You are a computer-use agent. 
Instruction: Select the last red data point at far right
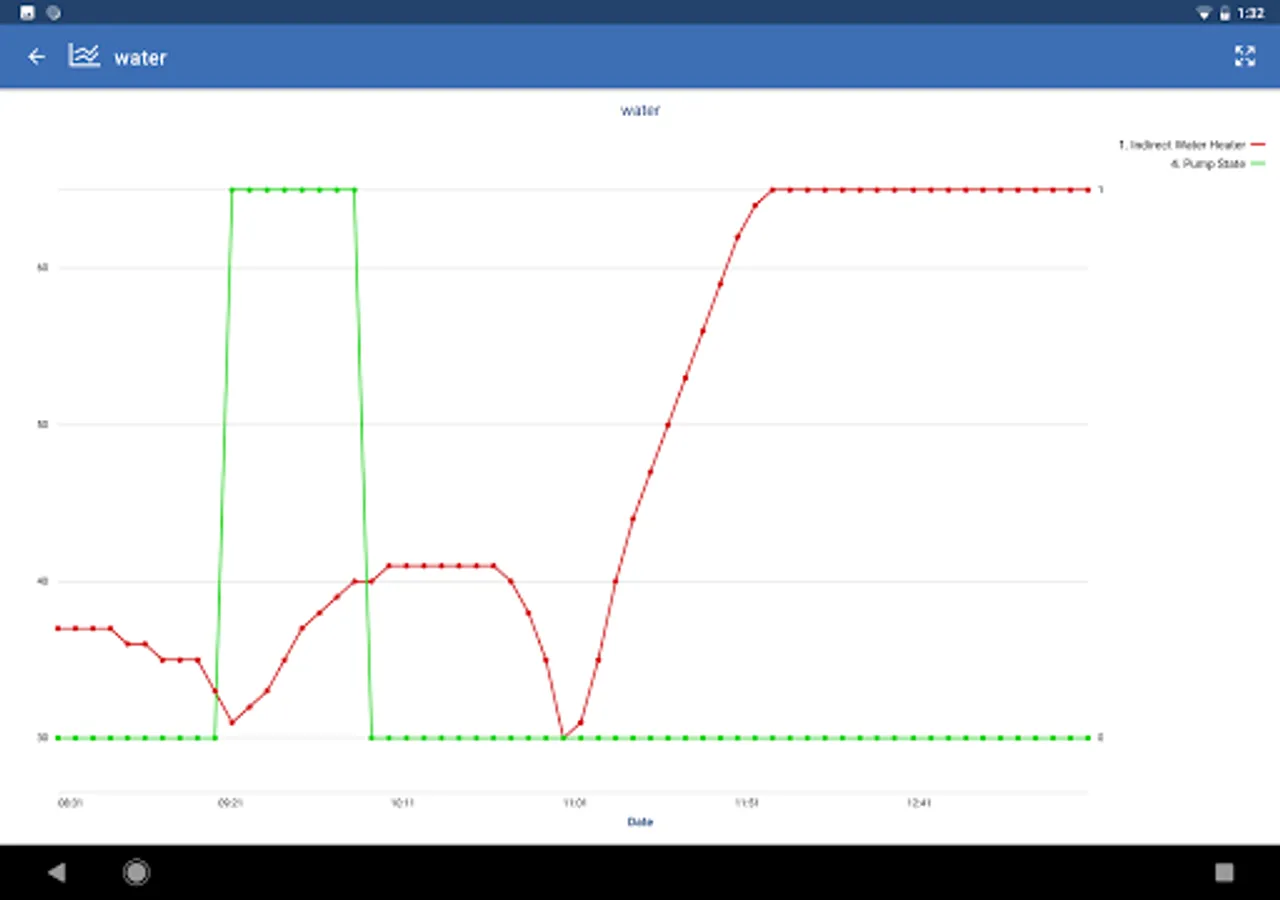coord(1088,189)
